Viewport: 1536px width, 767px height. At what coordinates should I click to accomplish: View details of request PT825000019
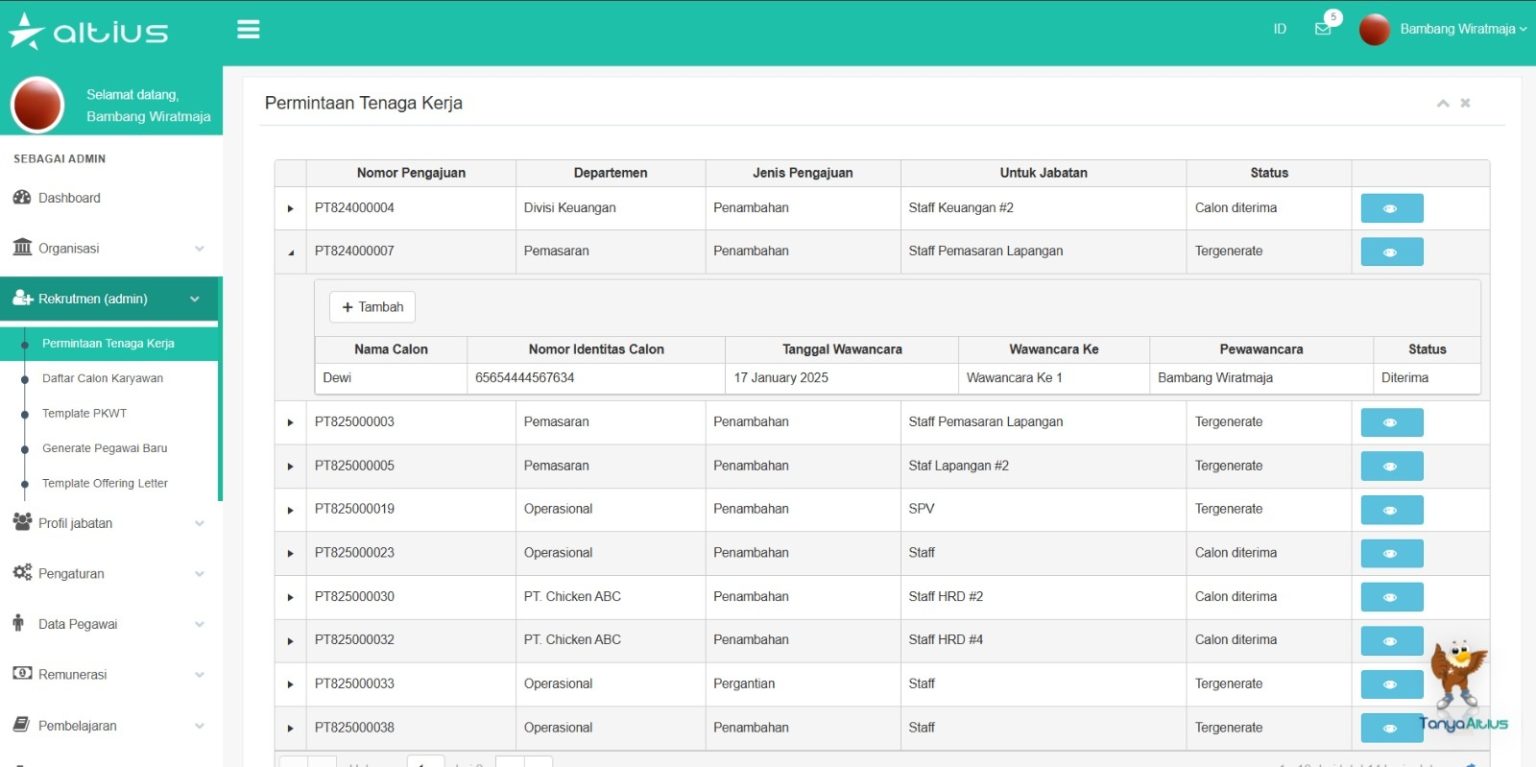(1391, 510)
